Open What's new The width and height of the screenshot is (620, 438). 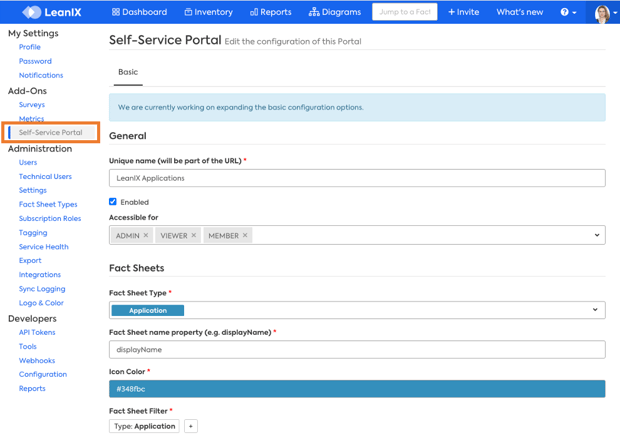(520, 12)
